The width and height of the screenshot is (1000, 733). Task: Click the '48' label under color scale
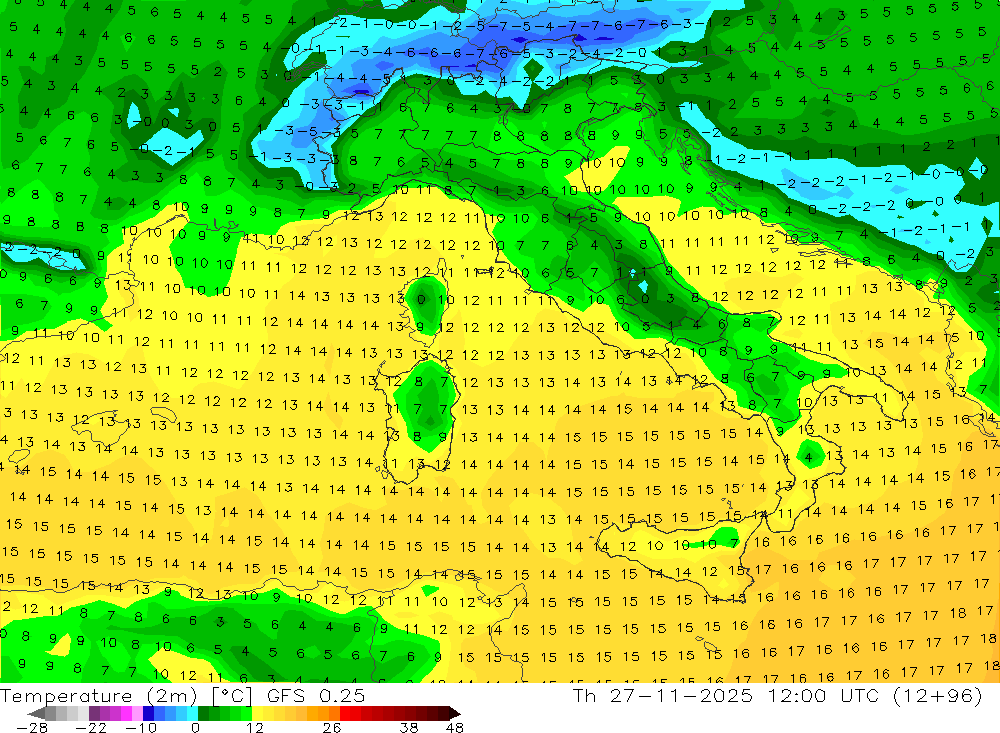(x=455, y=727)
